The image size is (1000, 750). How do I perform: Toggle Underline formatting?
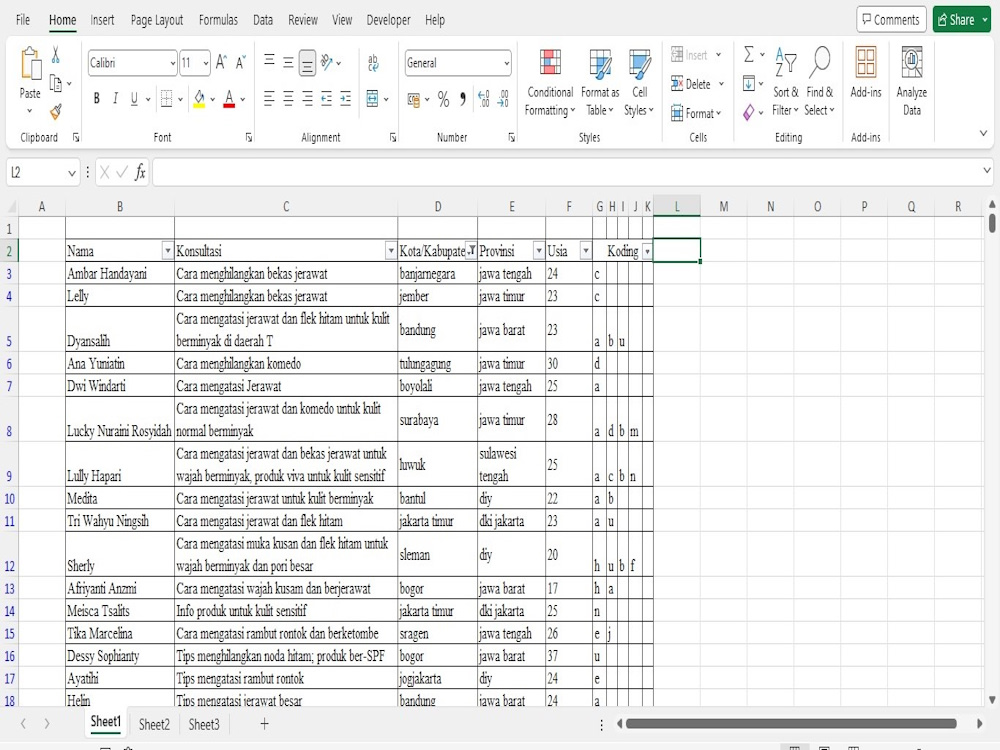tap(134, 98)
